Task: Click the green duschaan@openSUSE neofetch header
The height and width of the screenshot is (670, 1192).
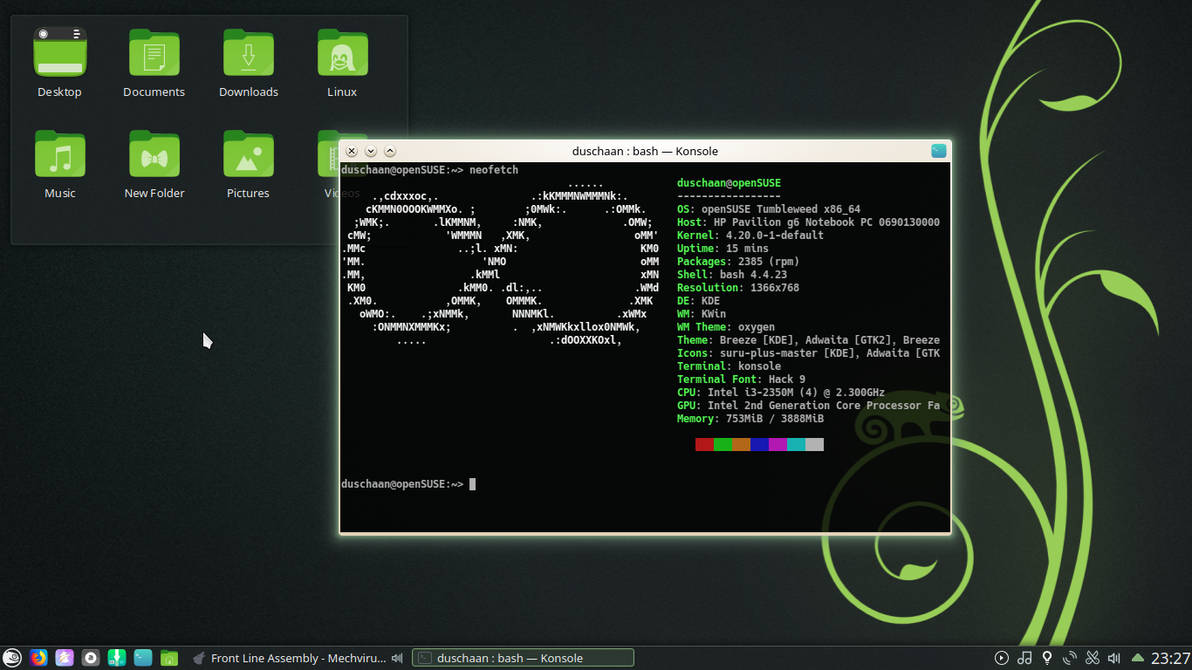Action: coord(729,183)
